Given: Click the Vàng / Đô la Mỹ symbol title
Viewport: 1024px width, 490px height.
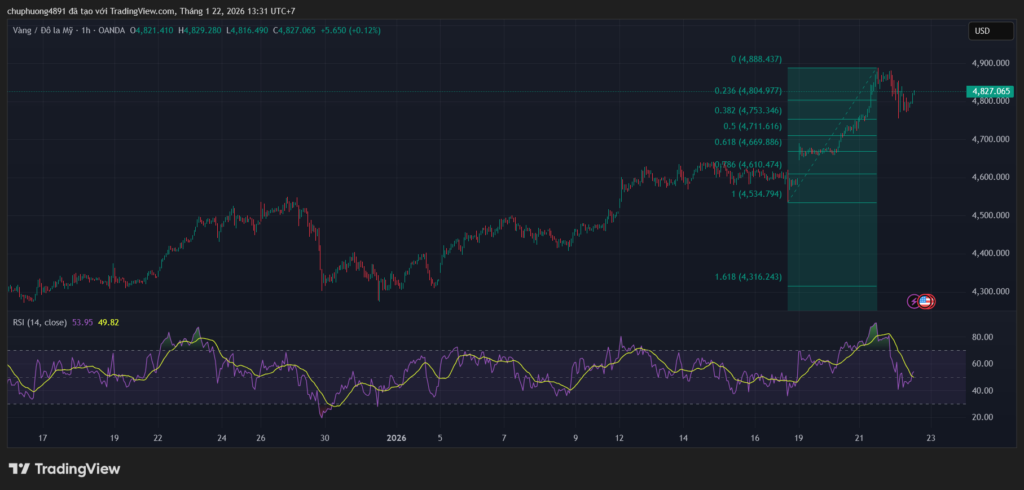Looking at the screenshot, I should [44, 31].
